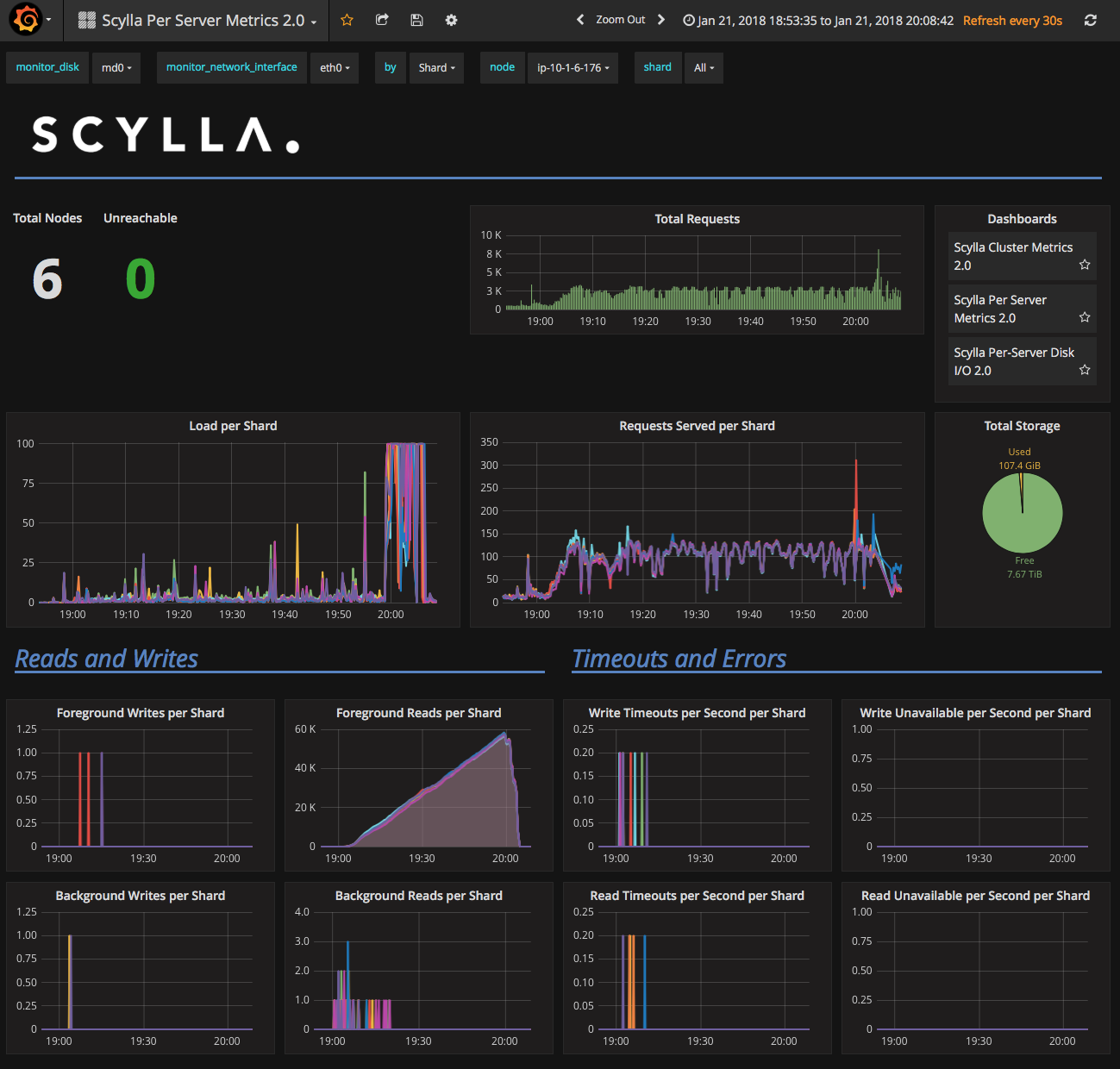
Task: Select the node ip-10-1-6-176 selector
Action: [573, 67]
